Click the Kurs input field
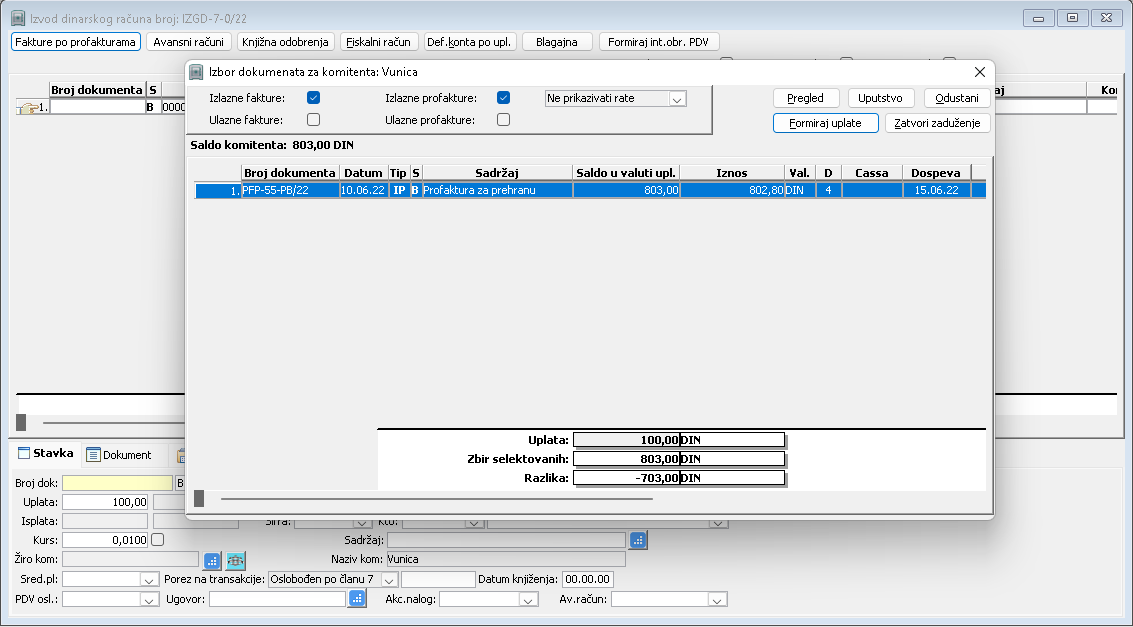This screenshot has width=1133, height=627. click(x=105, y=540)
